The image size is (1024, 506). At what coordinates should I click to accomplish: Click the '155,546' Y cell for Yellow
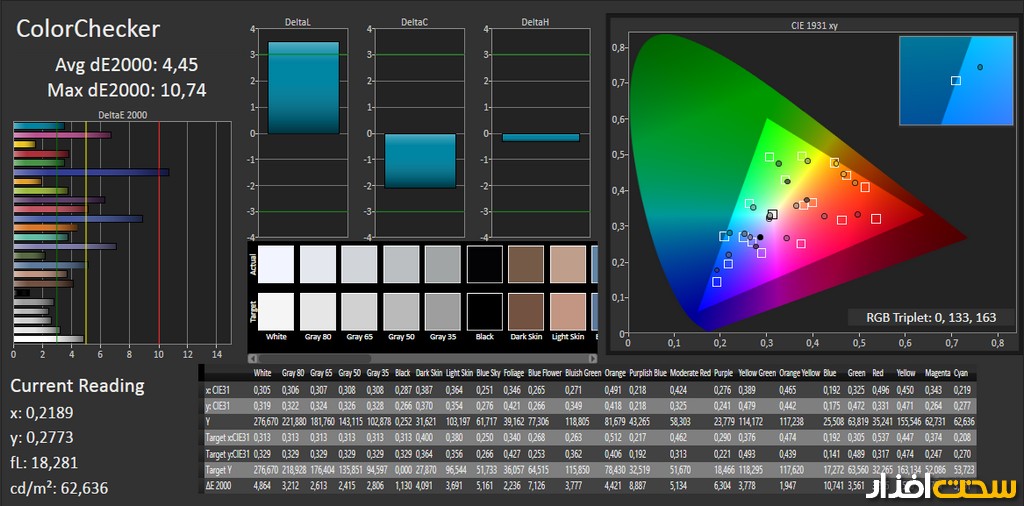[908, 421]
